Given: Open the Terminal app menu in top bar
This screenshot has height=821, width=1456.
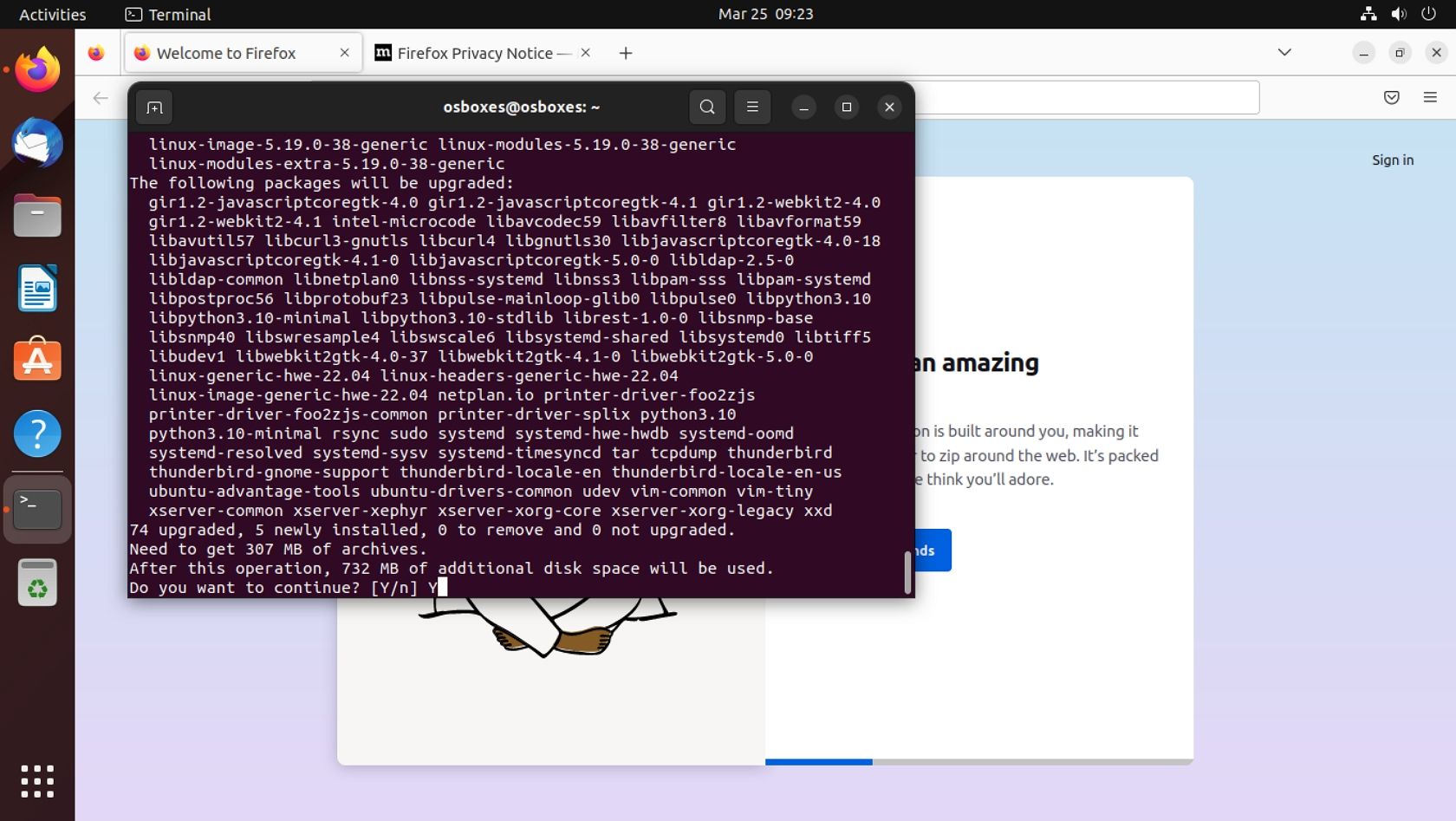Looking at the screenshot, I should 168,15.
